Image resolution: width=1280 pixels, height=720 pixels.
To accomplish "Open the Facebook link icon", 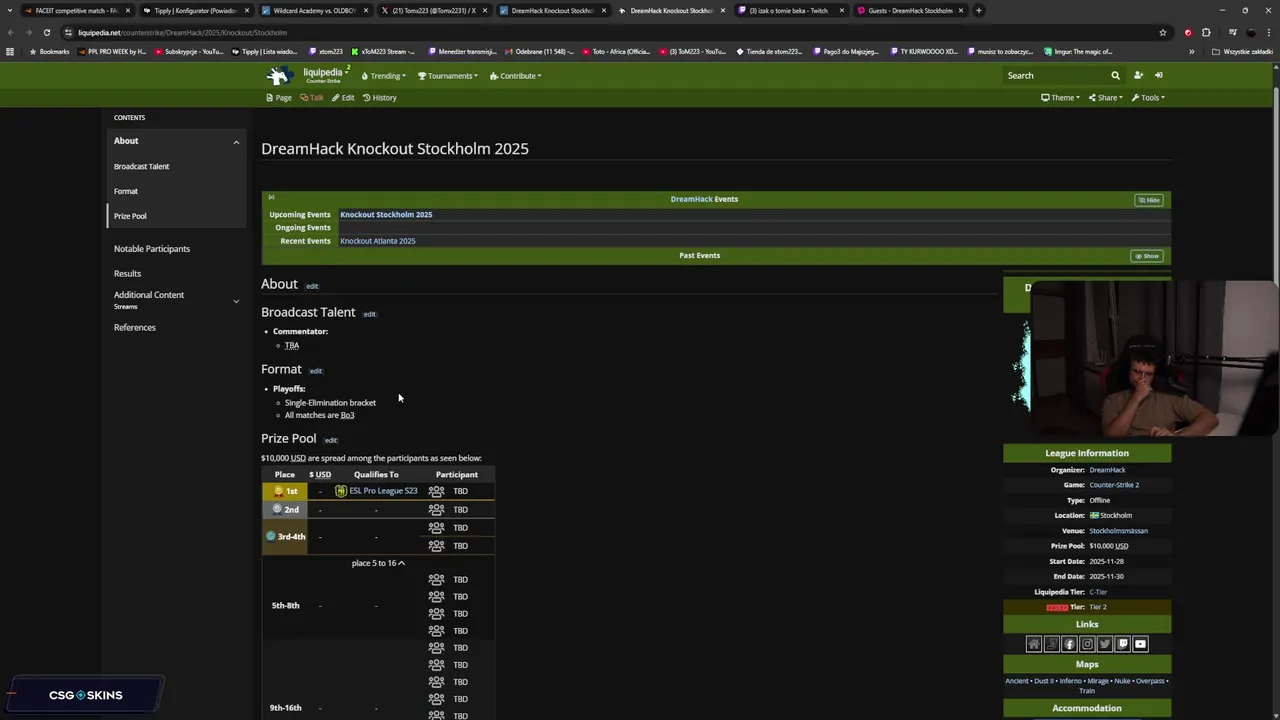I will click(x=1069, y=644).
